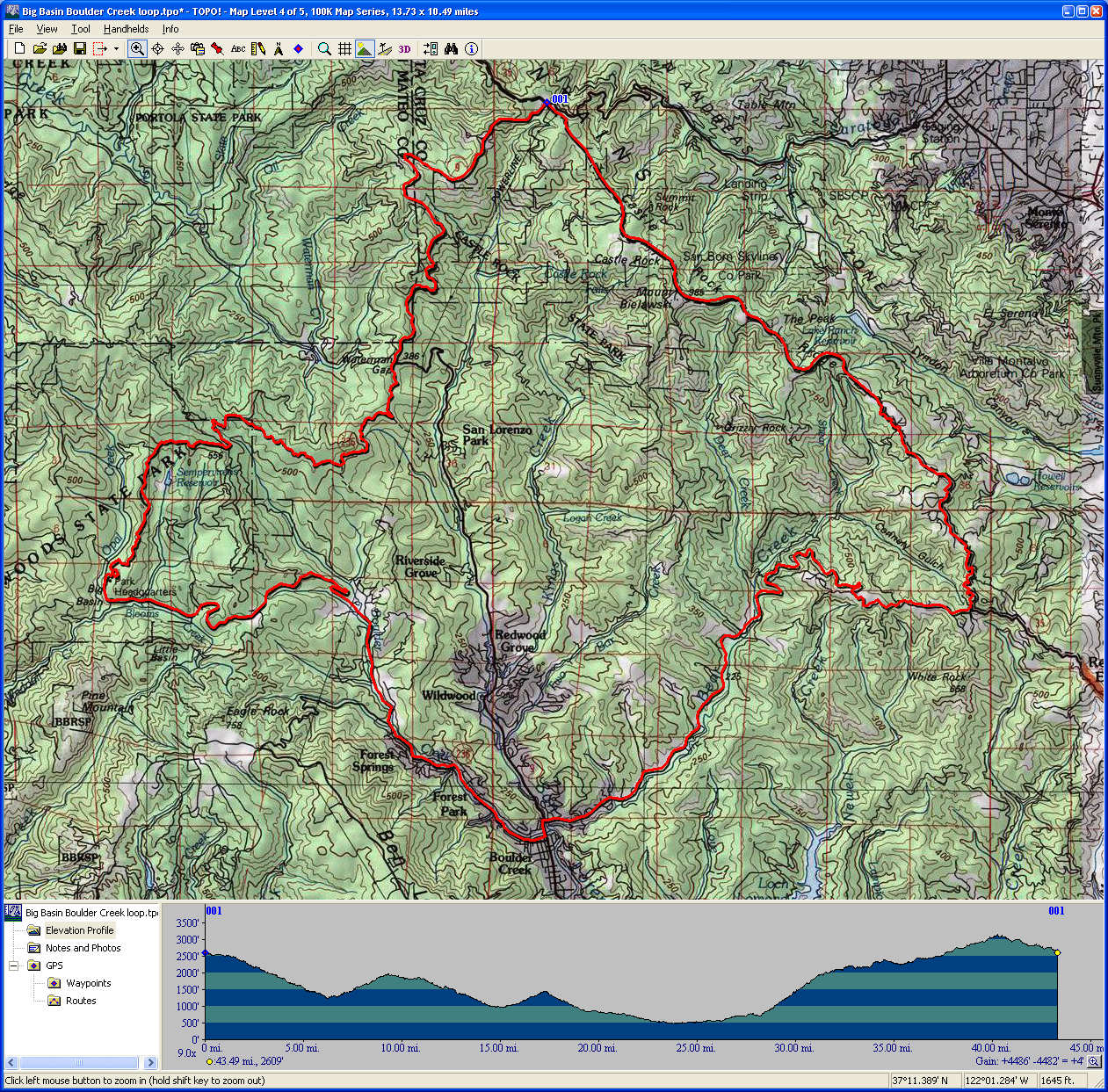
Task: Choose the Abc text label tool
Action: 238,49
